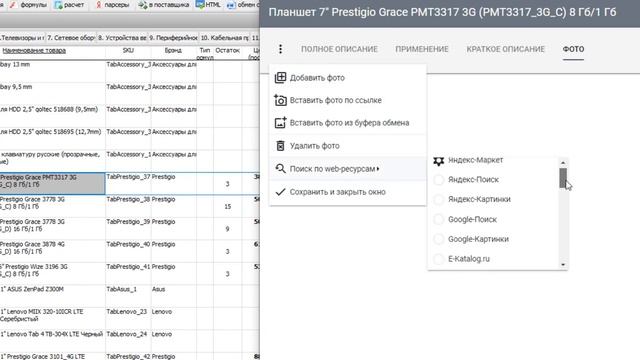Select the Prestigio Wize 3196 3G row
This screenshot has width=640, height=360.
click(52, 273)
